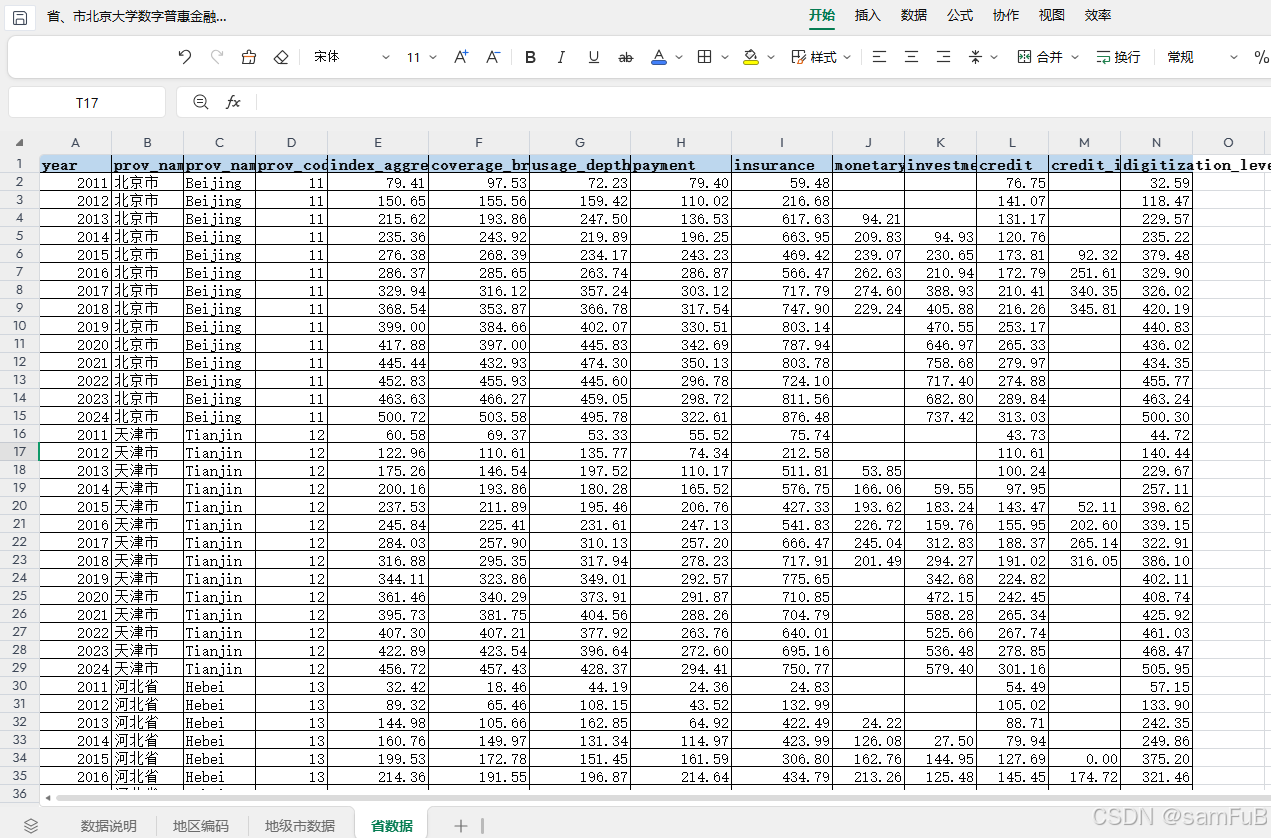Center align text

[911, 57]
